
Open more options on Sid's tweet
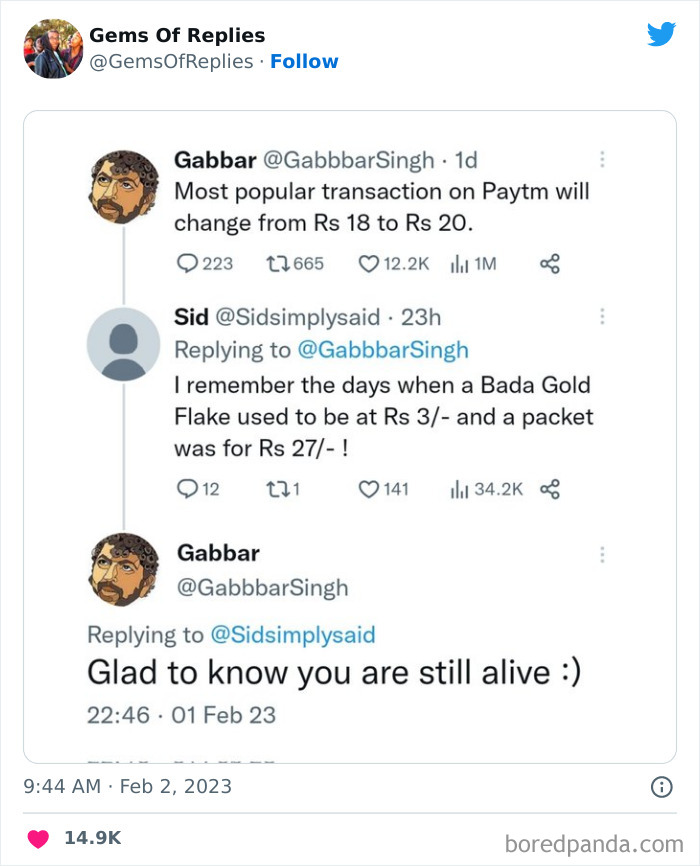[x=602, y=317]
